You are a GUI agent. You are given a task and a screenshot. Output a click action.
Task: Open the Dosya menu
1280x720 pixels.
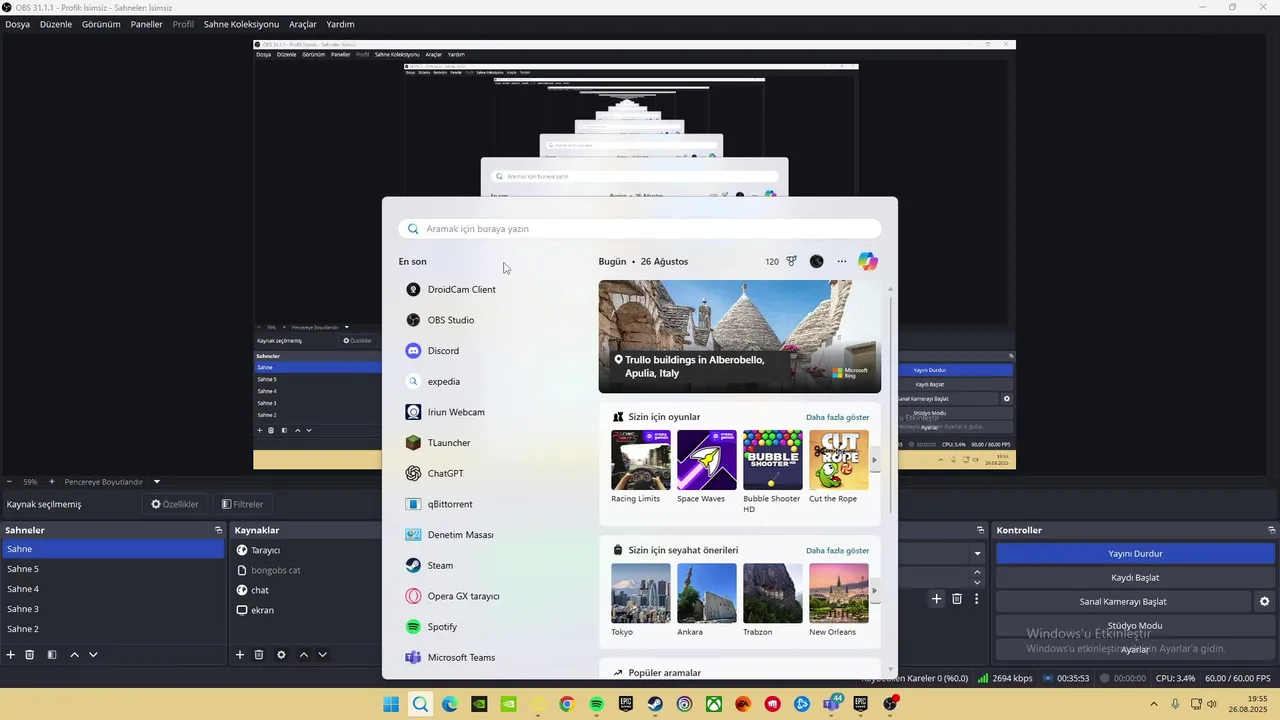coord(17,24)
